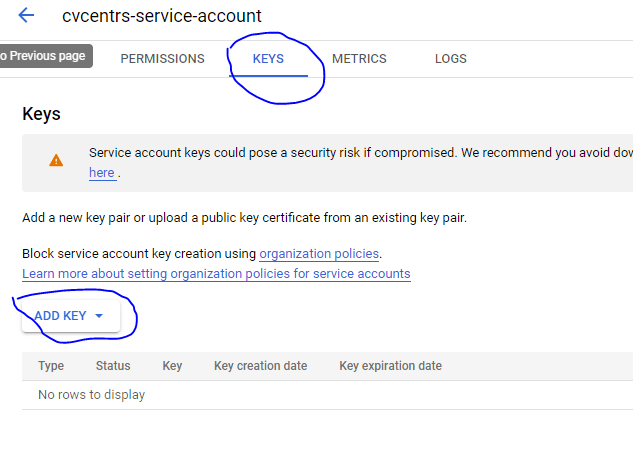Click the Type column header

coord(51,366)
